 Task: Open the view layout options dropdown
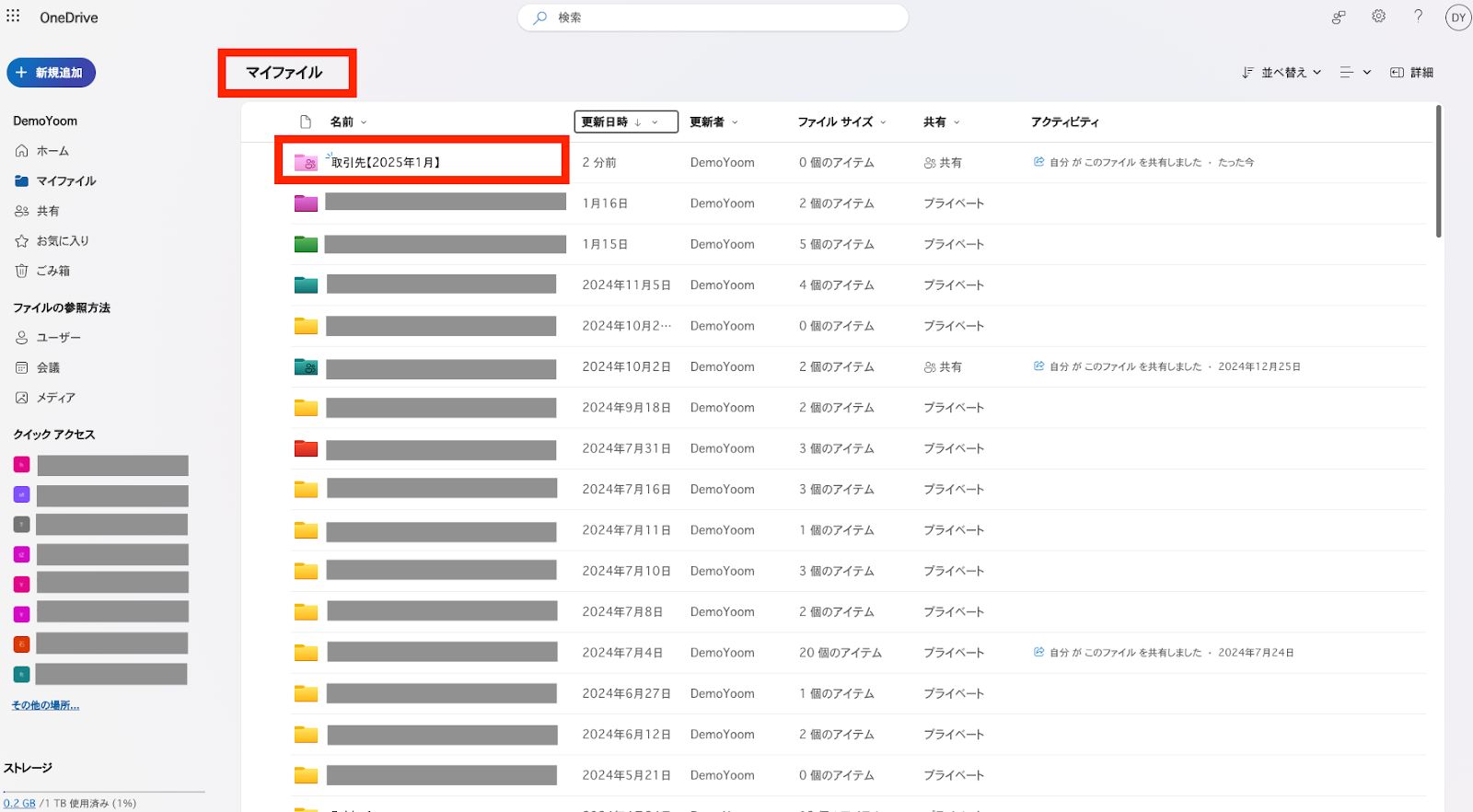click(1355, 73)
